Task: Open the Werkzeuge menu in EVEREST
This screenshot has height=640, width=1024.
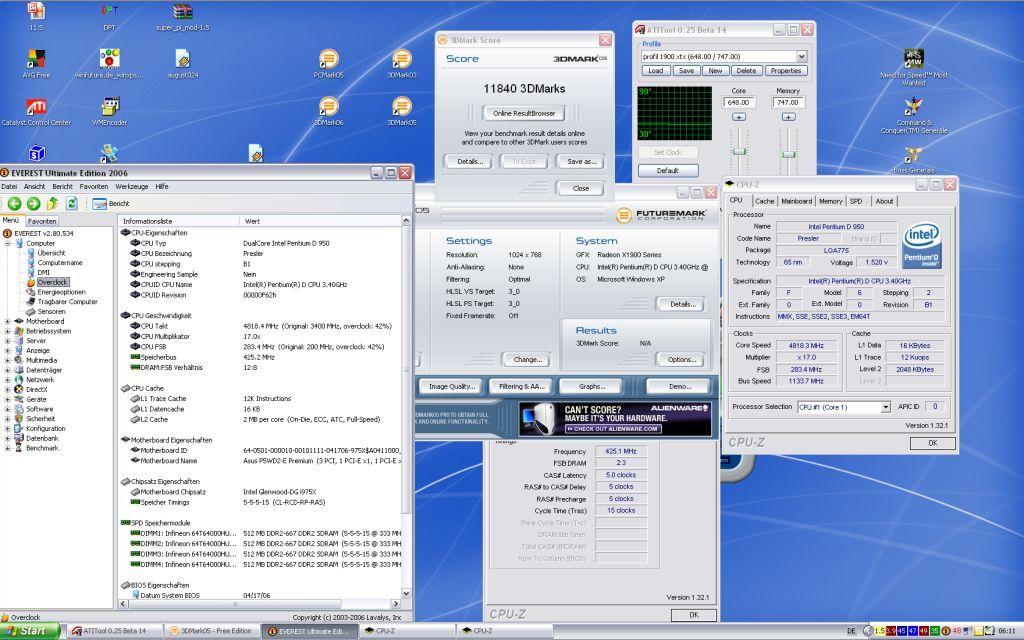Action: click(131, 187)
